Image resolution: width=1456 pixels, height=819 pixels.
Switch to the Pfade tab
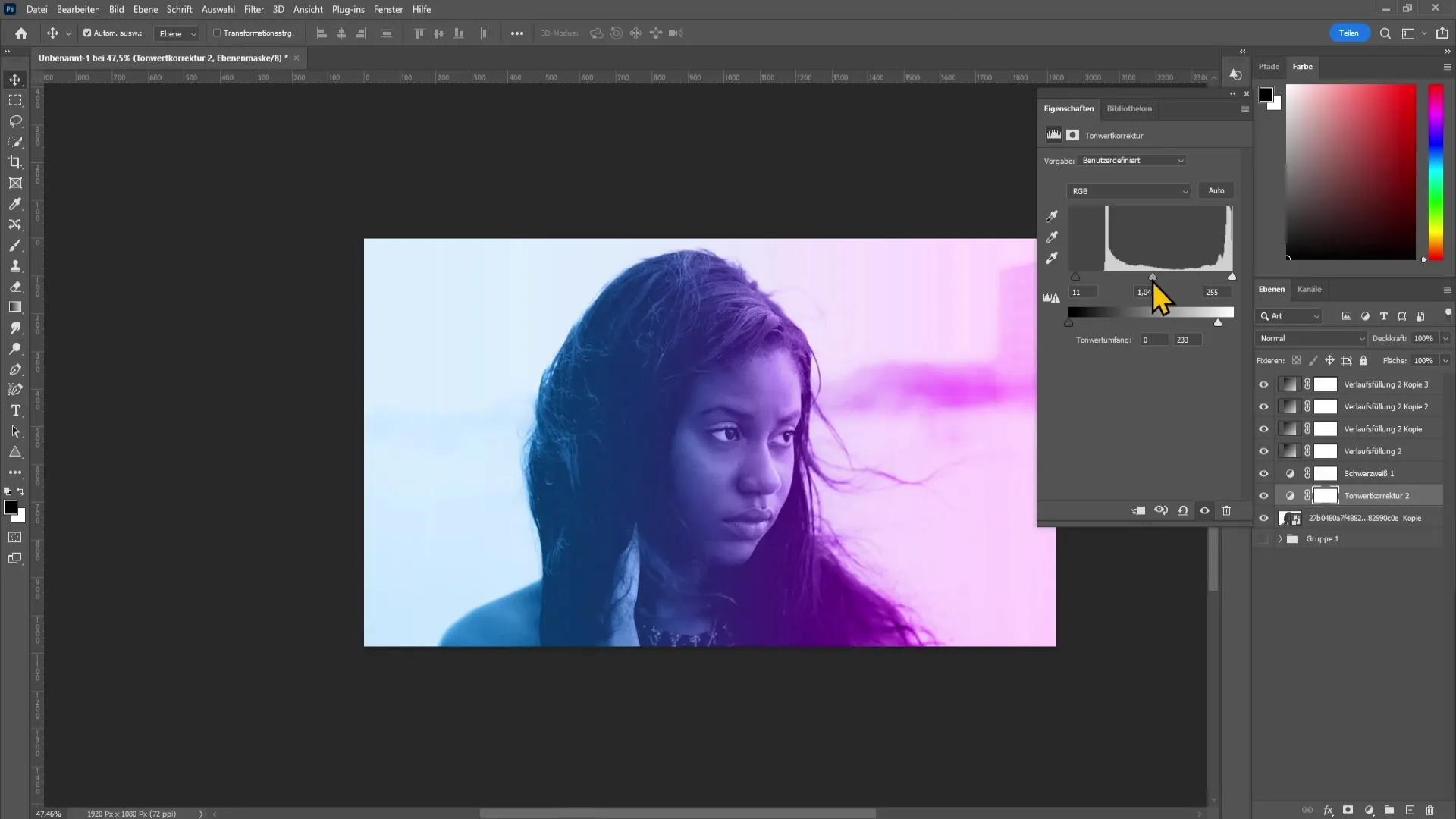point(1269,67)
